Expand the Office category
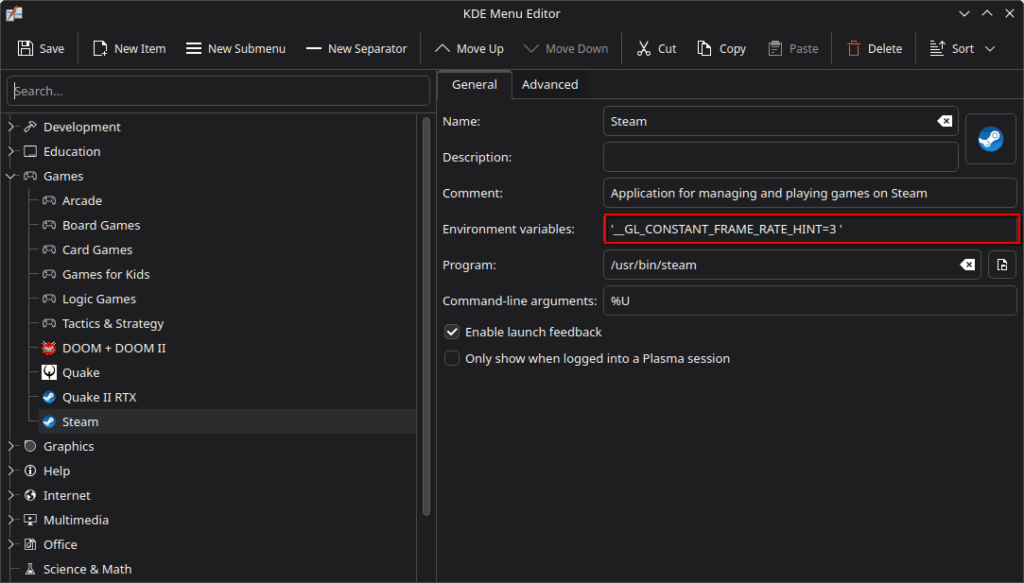Viewport: 1024px width, 583px height. tap(10, 544)
